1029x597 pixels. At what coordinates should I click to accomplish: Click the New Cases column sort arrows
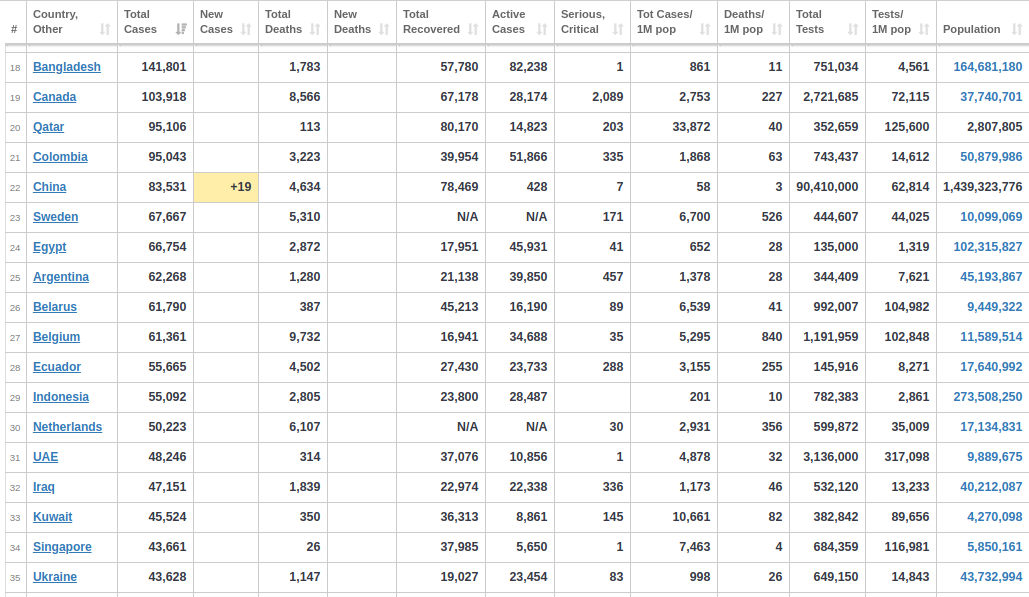(246, 30)
